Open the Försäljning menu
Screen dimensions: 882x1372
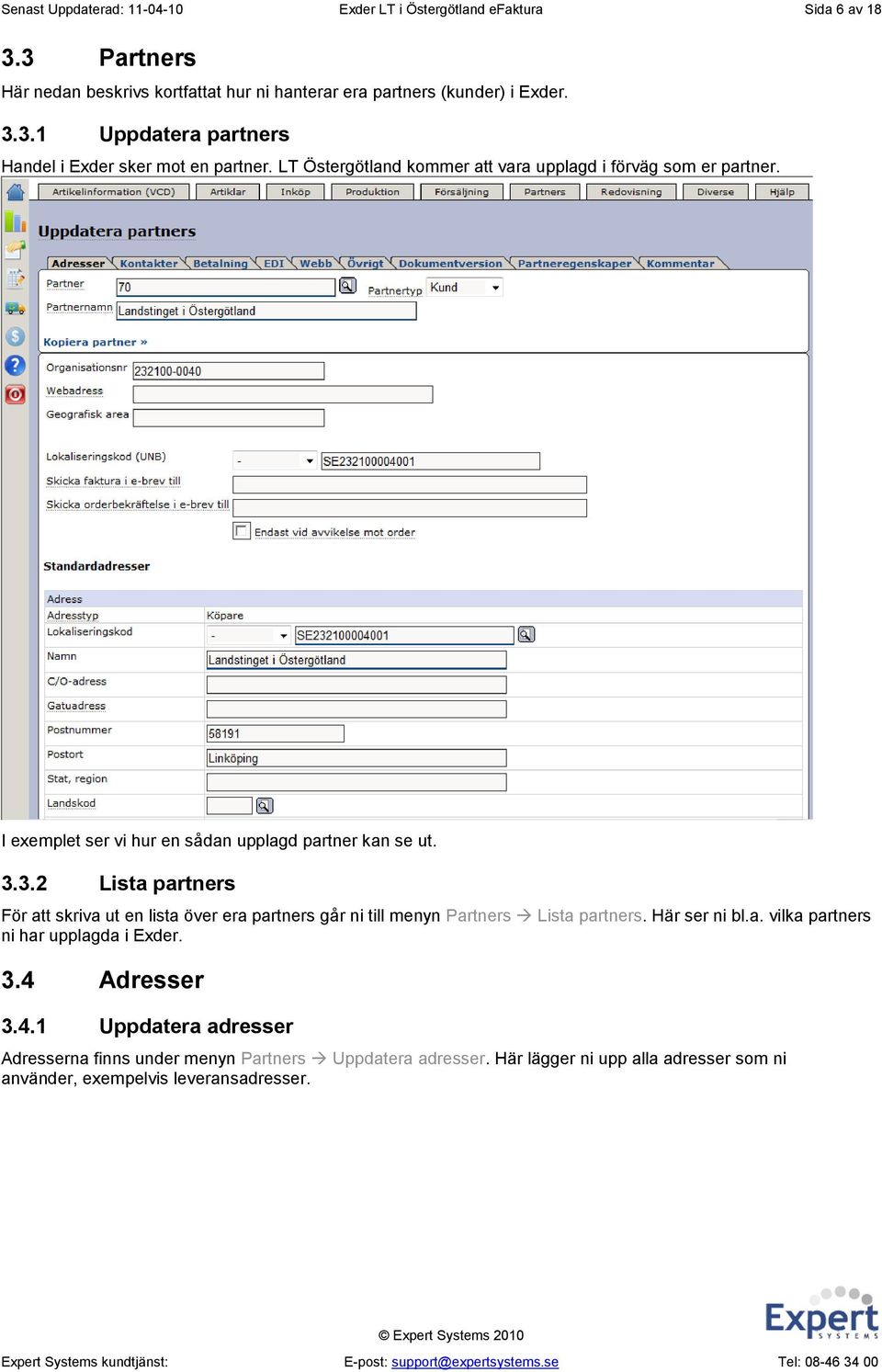click(462, 192)
